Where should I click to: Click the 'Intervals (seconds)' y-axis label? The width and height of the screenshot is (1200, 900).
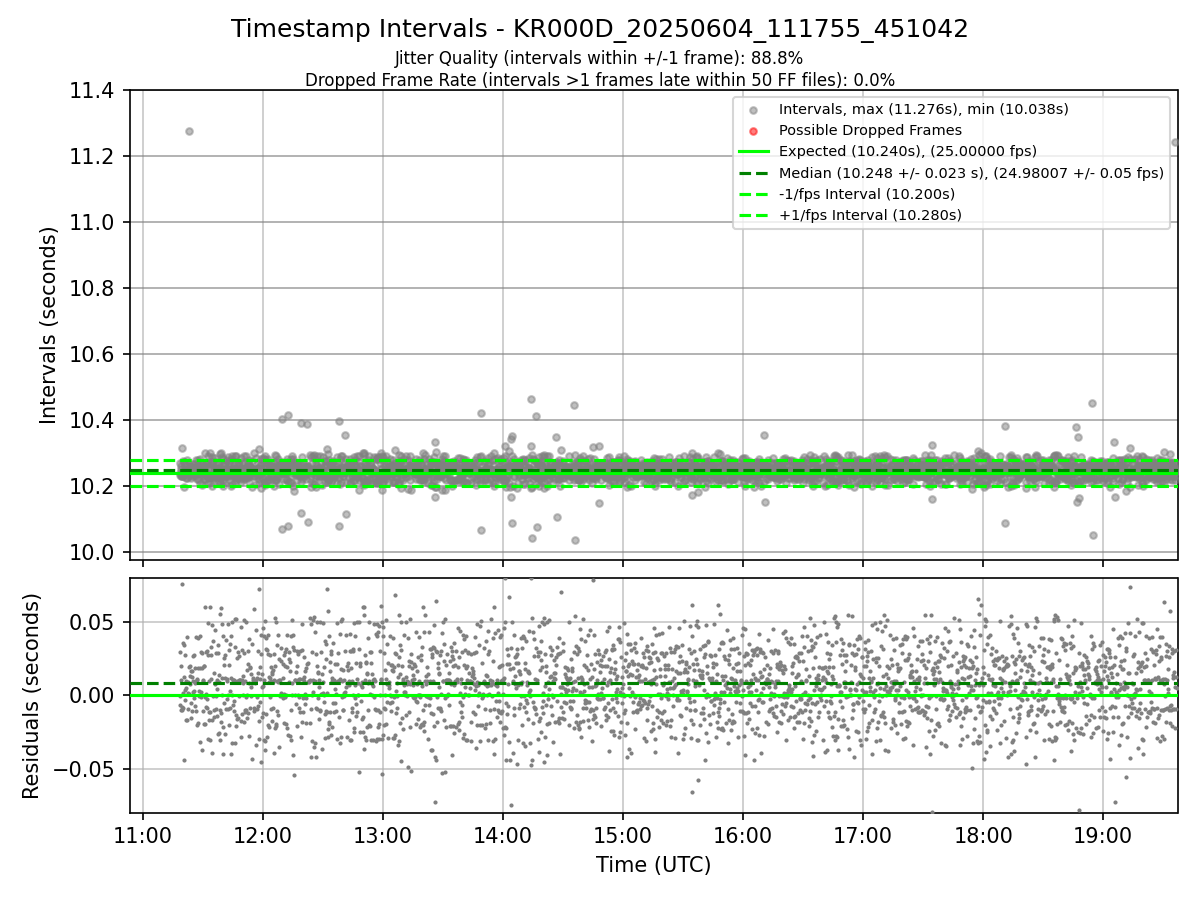48,325
